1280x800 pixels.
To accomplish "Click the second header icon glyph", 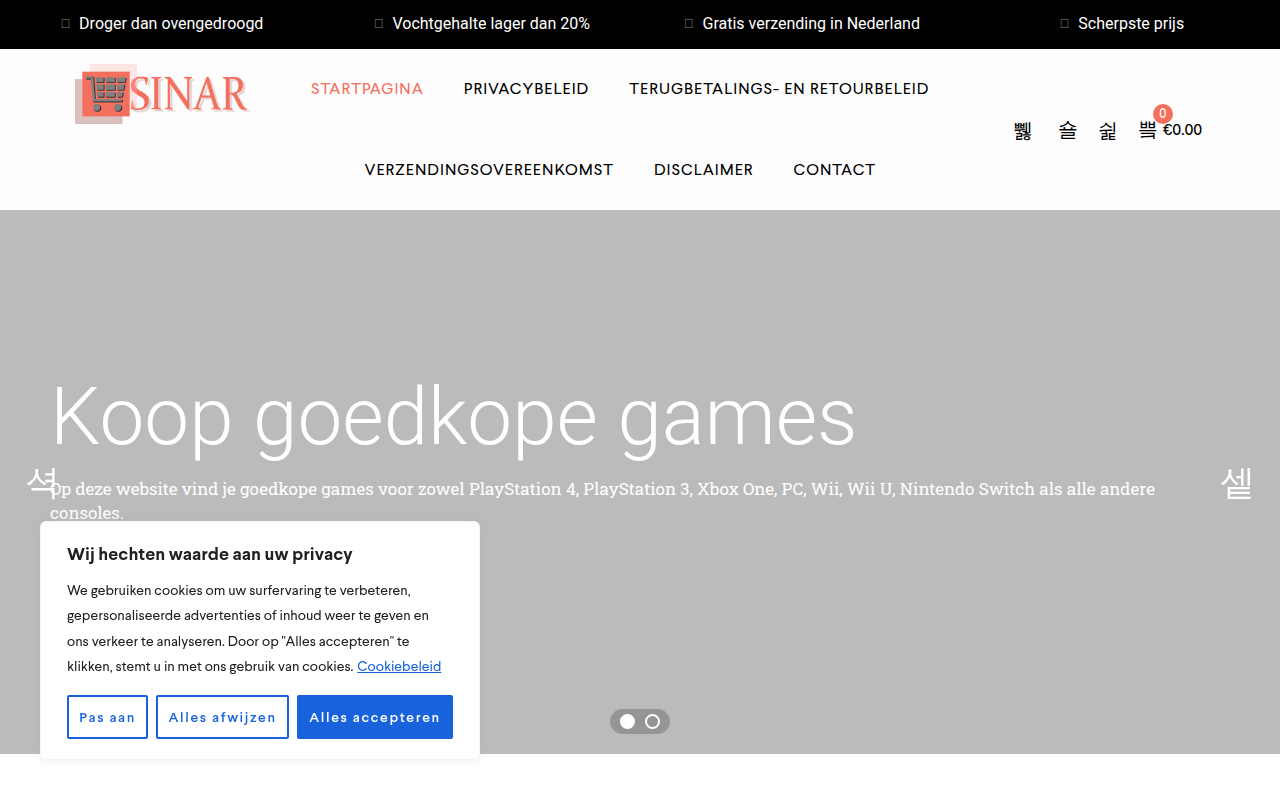I will (x=1068, y=130).
